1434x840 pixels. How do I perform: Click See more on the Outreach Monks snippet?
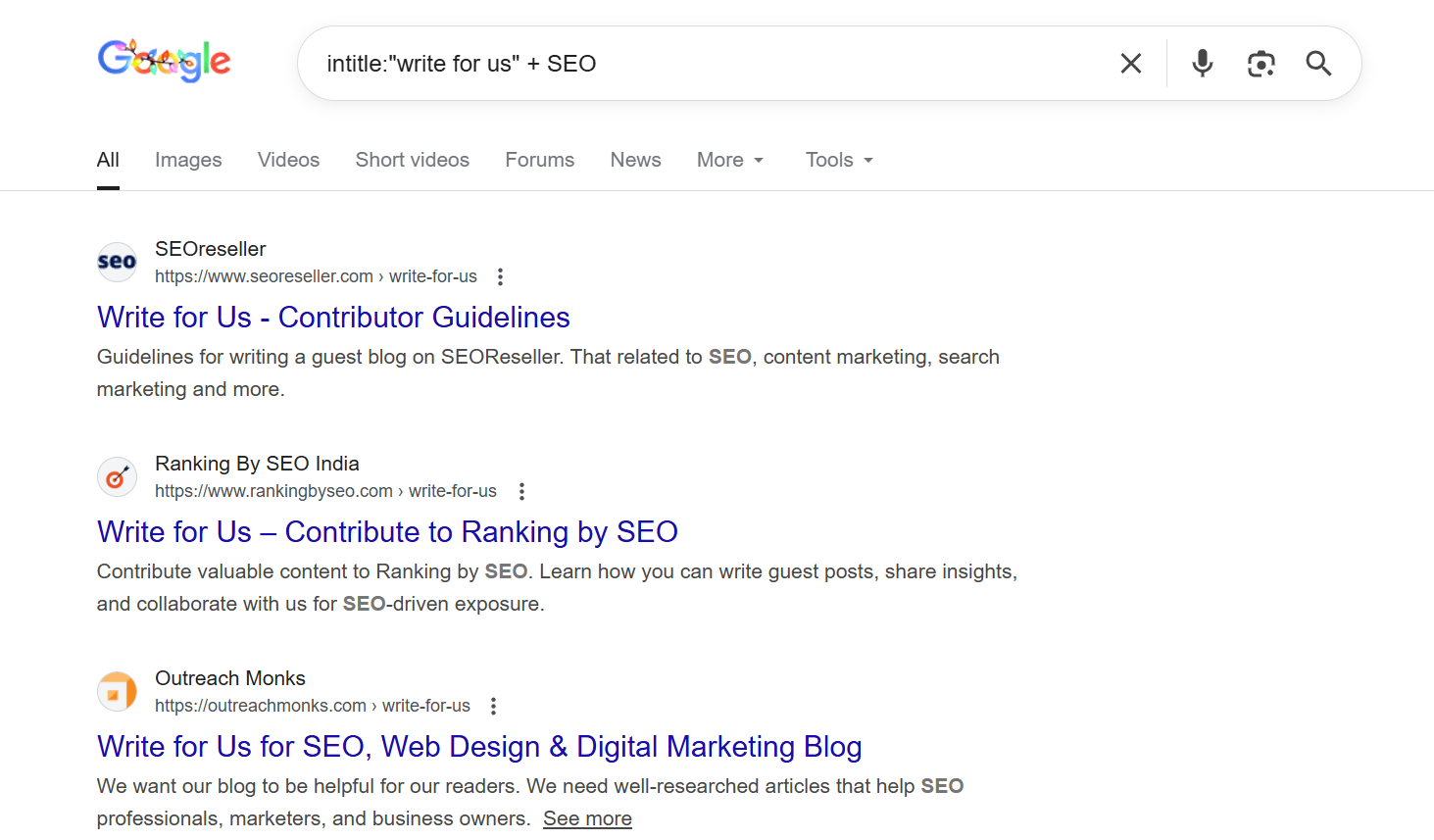pos(586,817)
